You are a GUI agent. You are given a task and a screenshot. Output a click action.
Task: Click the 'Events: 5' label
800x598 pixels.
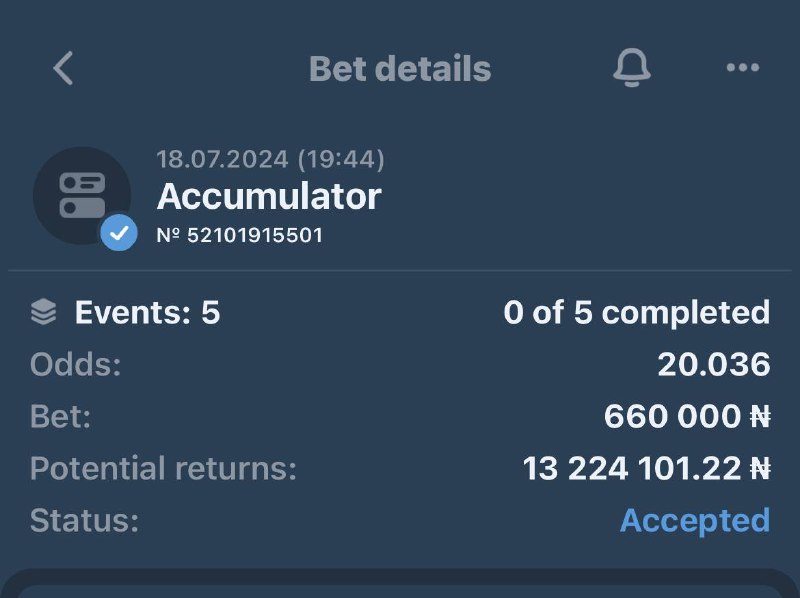tap(147, 313)
